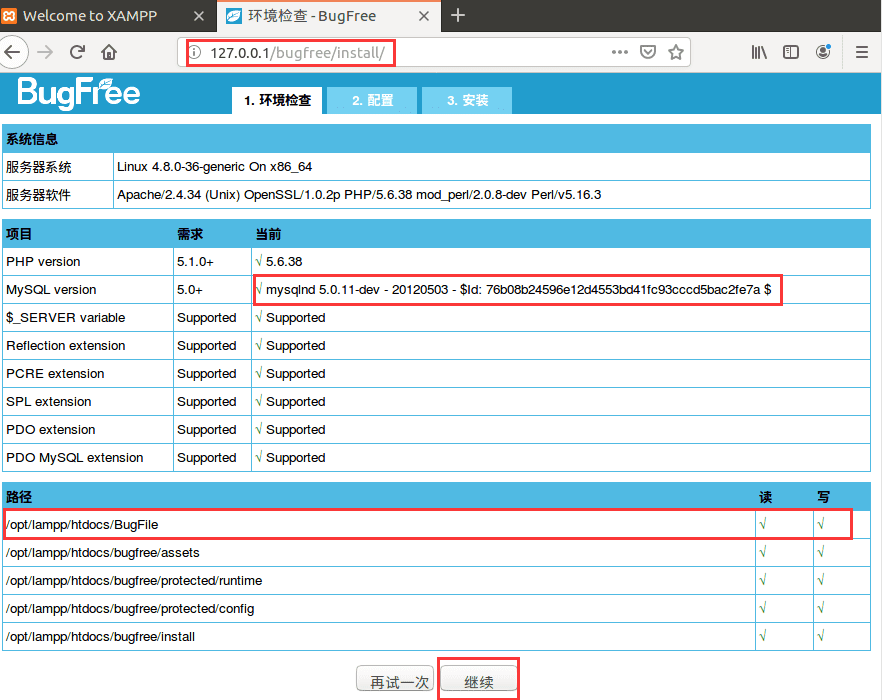
Task: Toggle the sidebar panel icon
Action: point(791,52)
